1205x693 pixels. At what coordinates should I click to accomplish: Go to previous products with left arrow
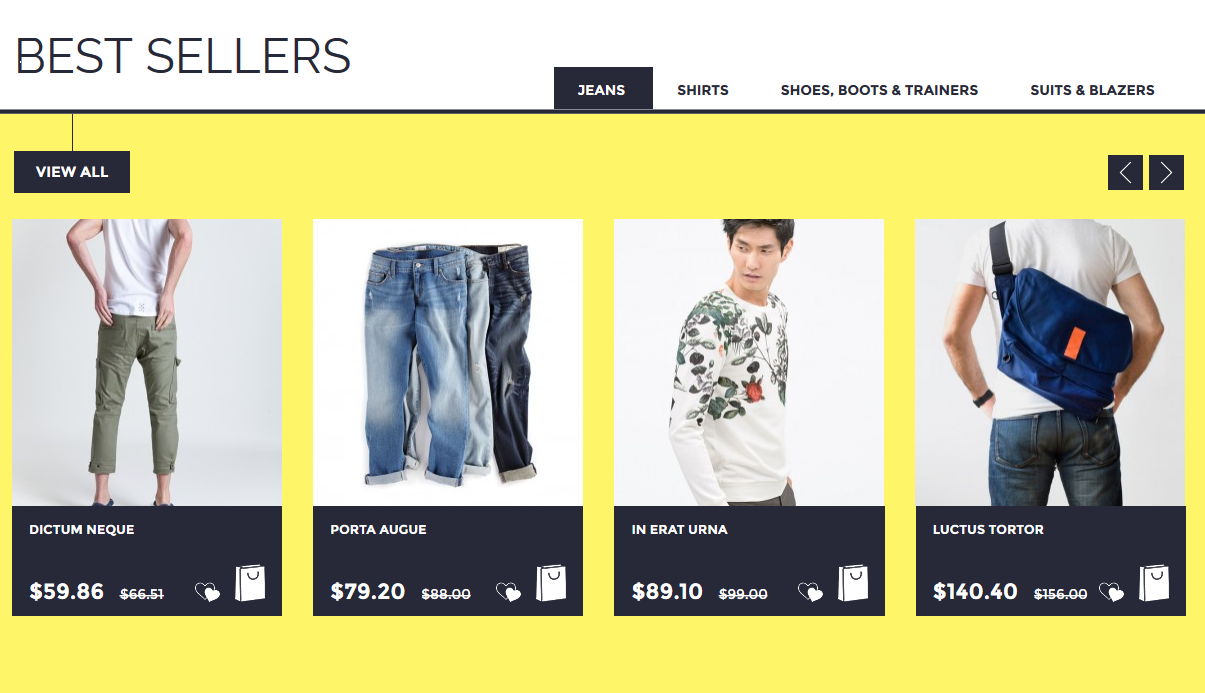tap(1125, 172)
